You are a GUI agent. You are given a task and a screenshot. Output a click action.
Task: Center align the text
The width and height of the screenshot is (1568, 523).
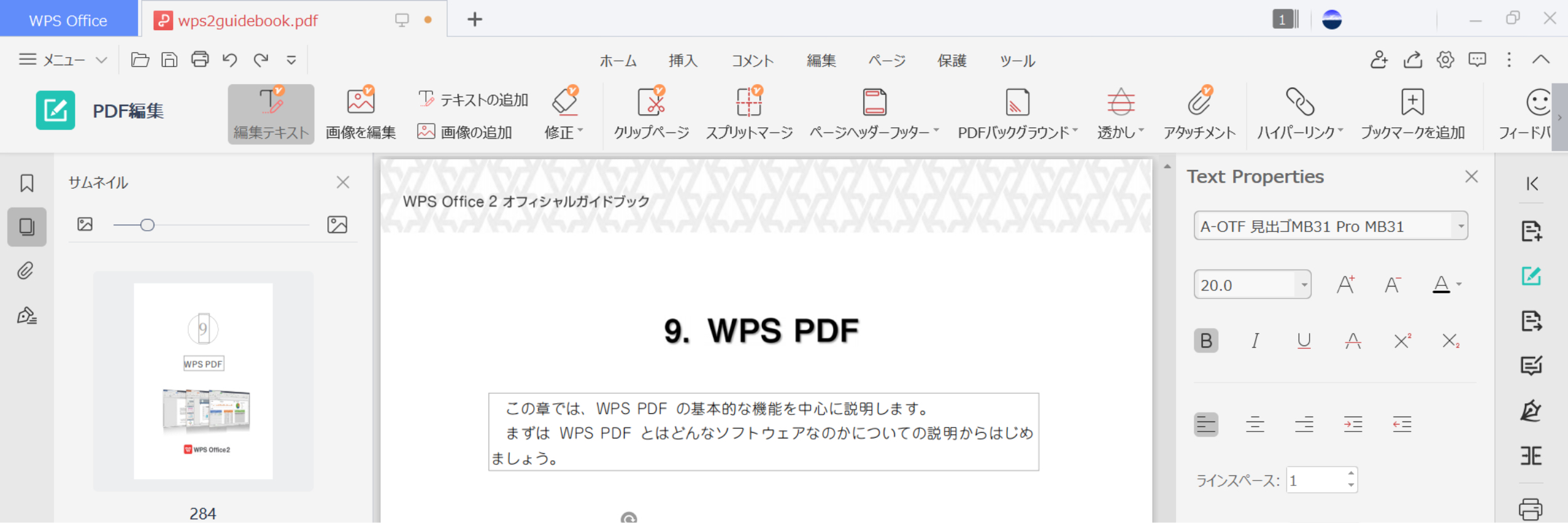[1254, 425]
